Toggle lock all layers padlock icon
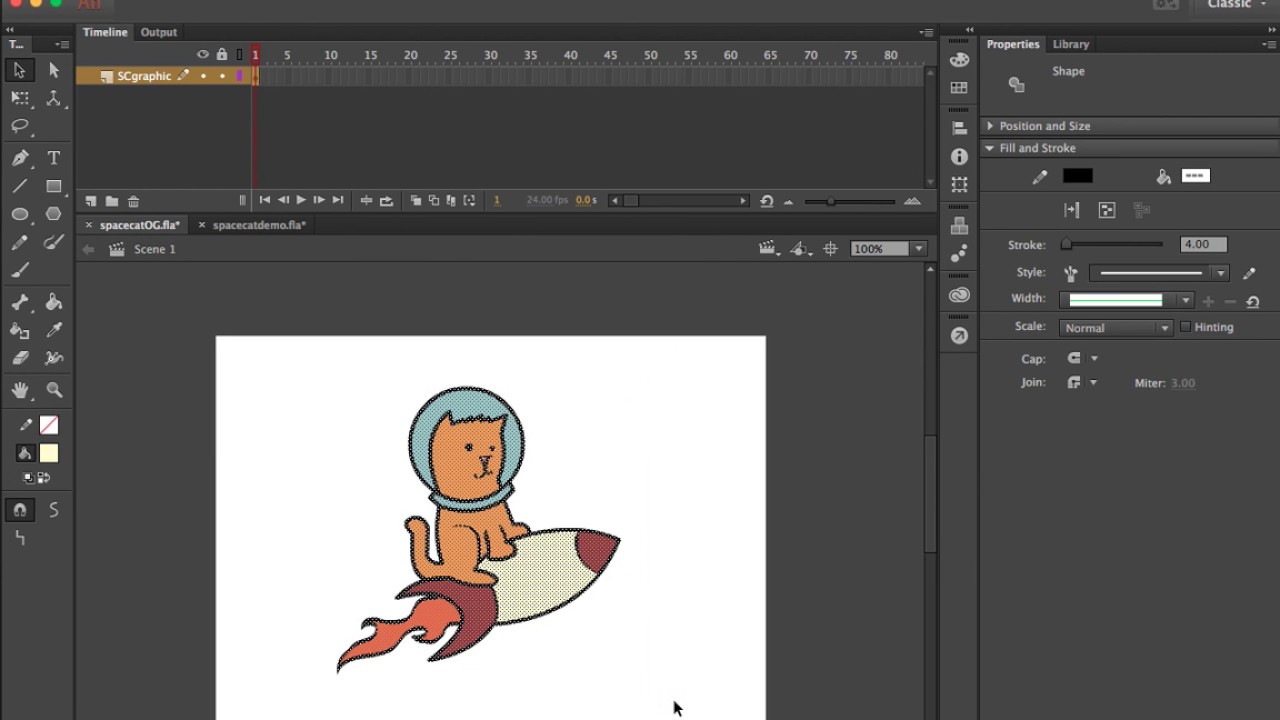The image size is (1280, 720). point(222,54)
